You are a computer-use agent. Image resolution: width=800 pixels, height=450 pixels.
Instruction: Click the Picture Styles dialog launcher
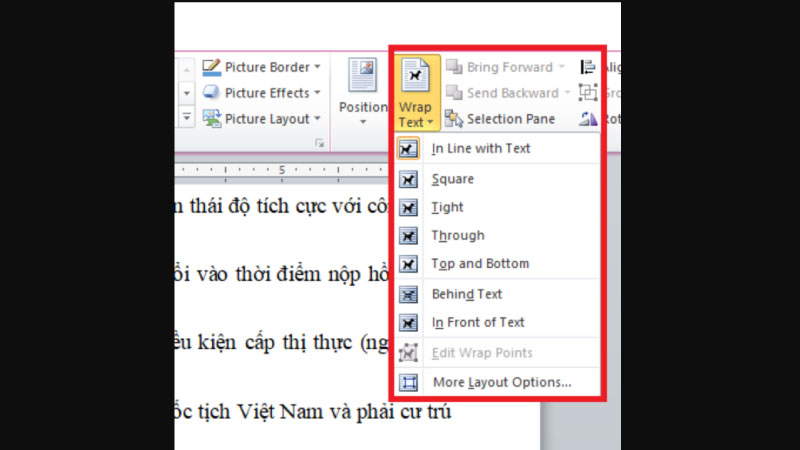tap(320, 144)
